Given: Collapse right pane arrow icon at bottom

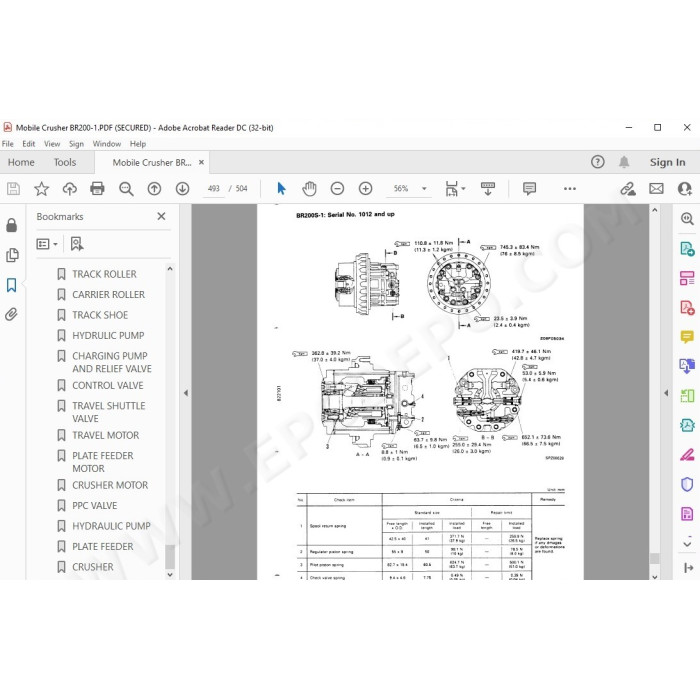Looking at the screenshot, I should [x=688, y=568].
